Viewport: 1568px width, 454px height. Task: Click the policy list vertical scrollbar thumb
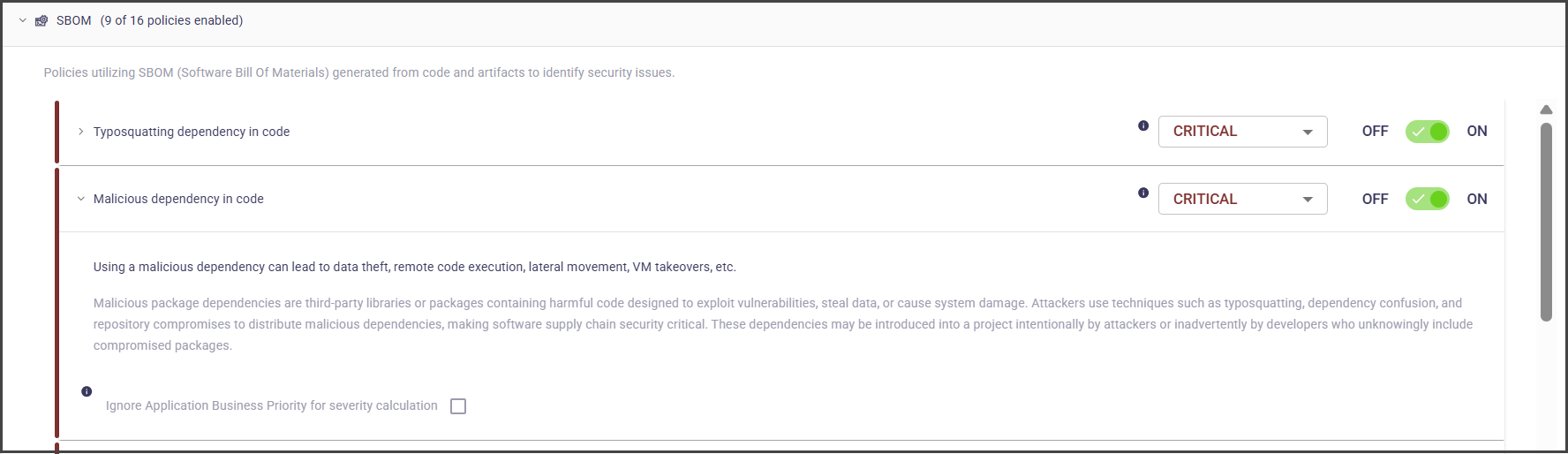[1546, 221]
